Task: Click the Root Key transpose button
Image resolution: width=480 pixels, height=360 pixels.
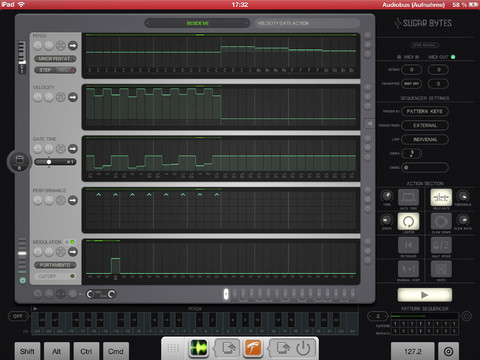Action: (x=411, y=83)
